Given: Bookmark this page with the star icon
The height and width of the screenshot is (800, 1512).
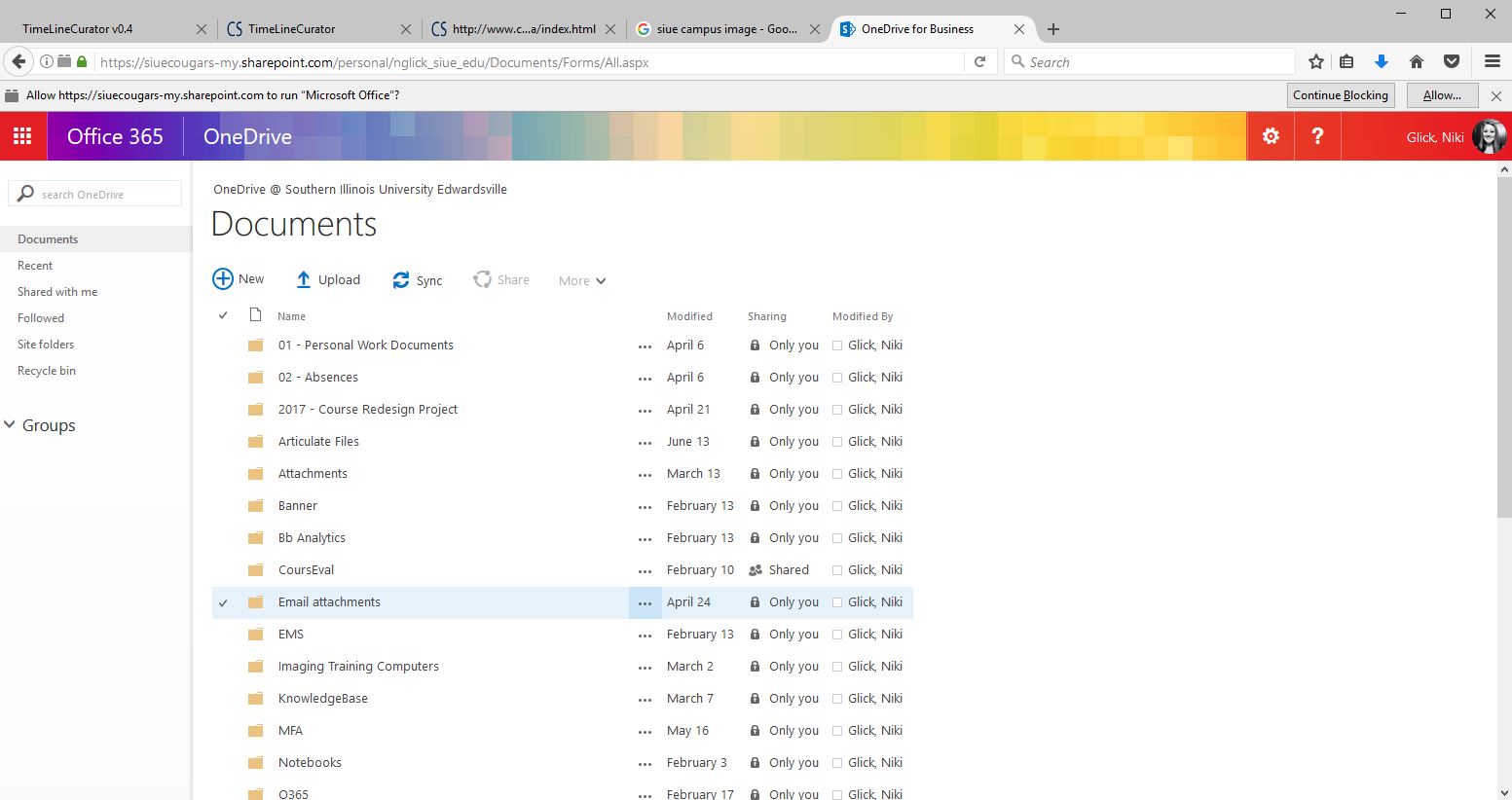Looking at the screenshot, I should (1316, 62).
